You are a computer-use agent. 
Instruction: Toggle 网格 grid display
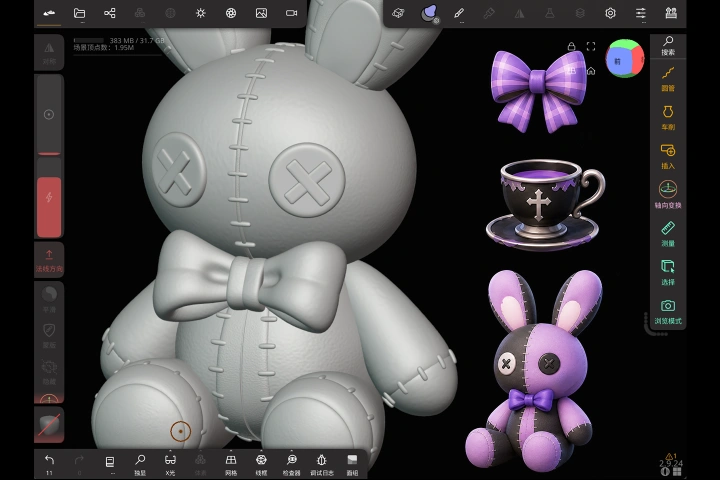231,464
